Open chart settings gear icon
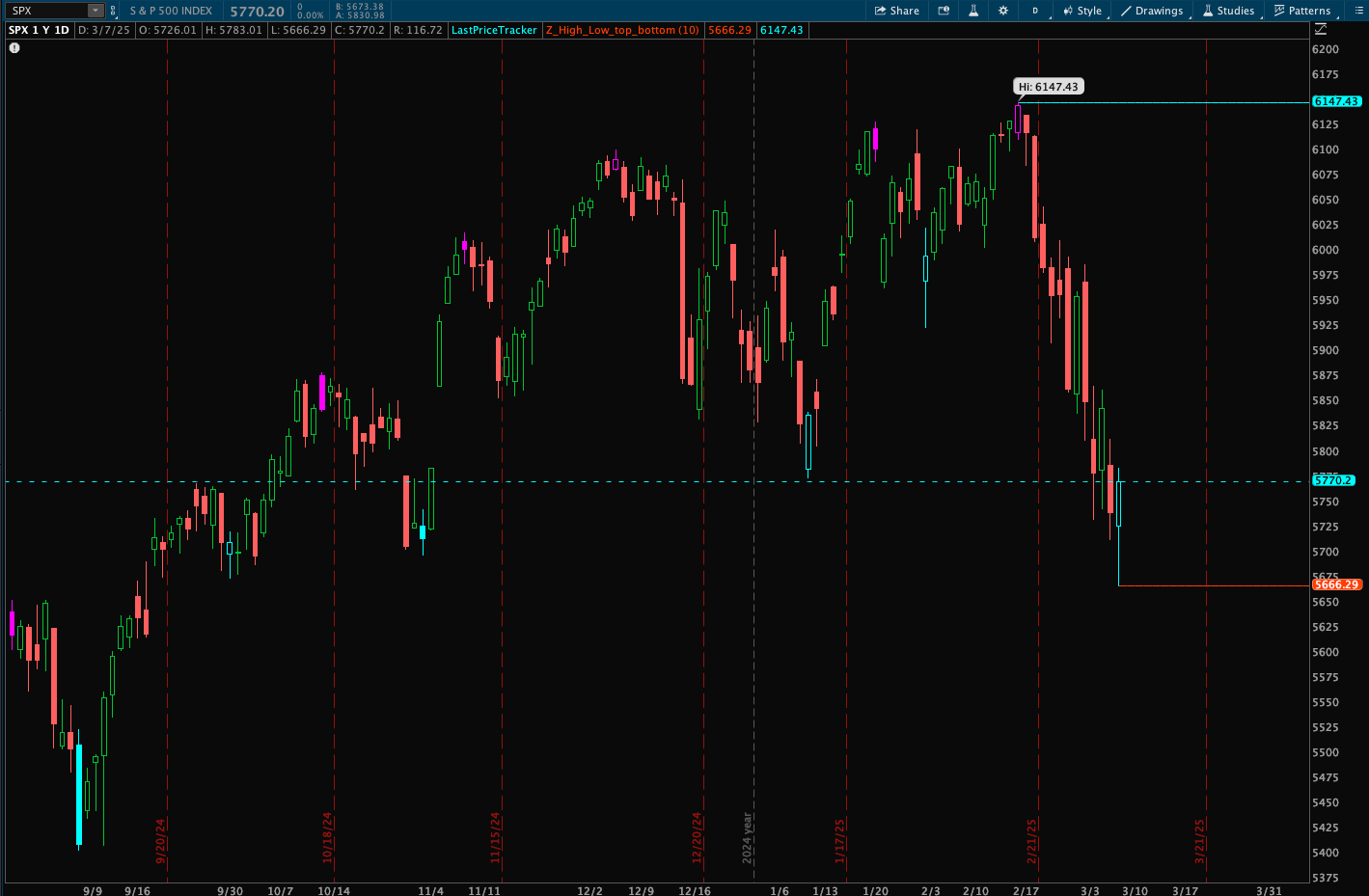Viewport: 1369px width, 896px height. click(1003, 11)
